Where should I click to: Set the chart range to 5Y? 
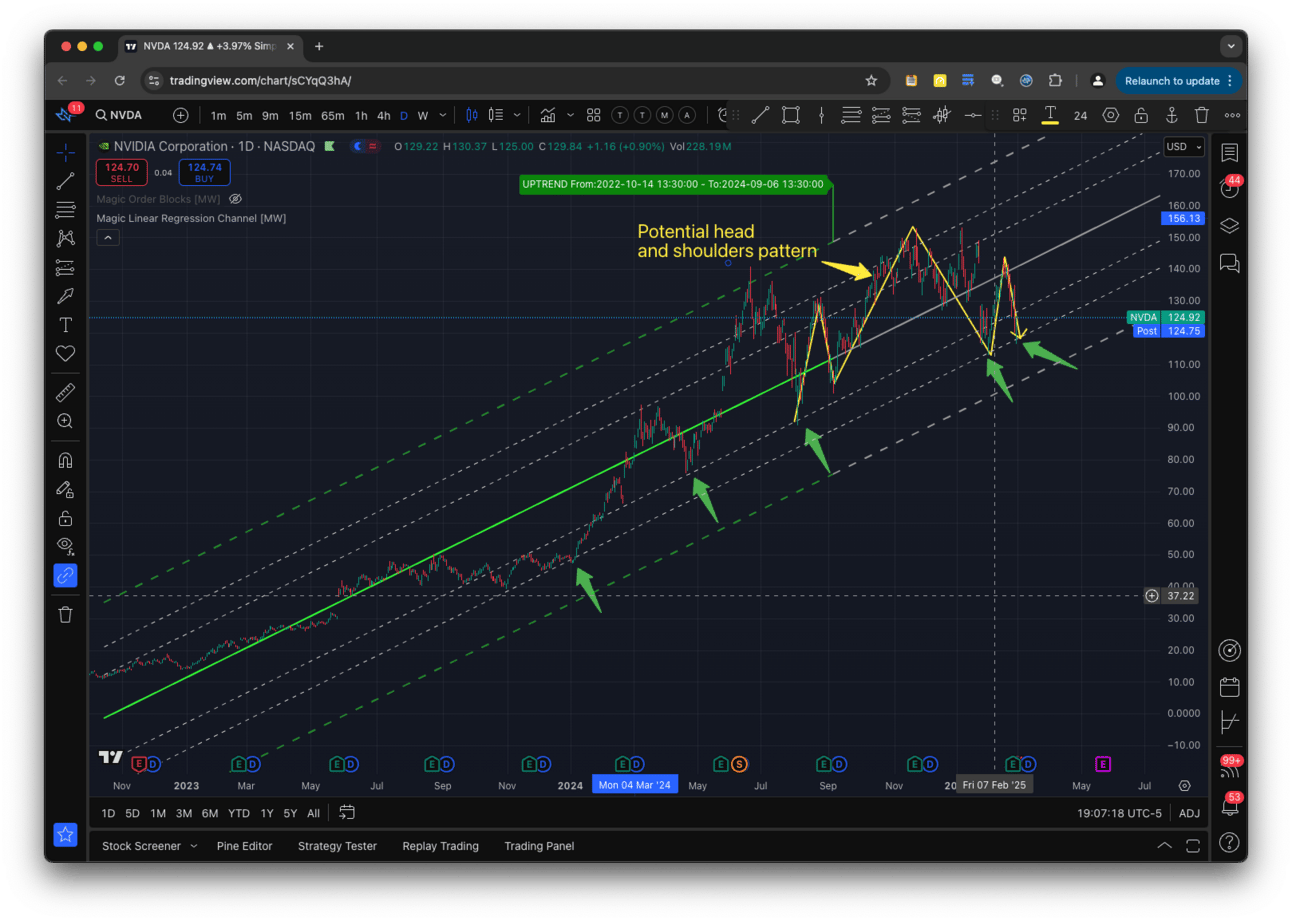point(290,813)
